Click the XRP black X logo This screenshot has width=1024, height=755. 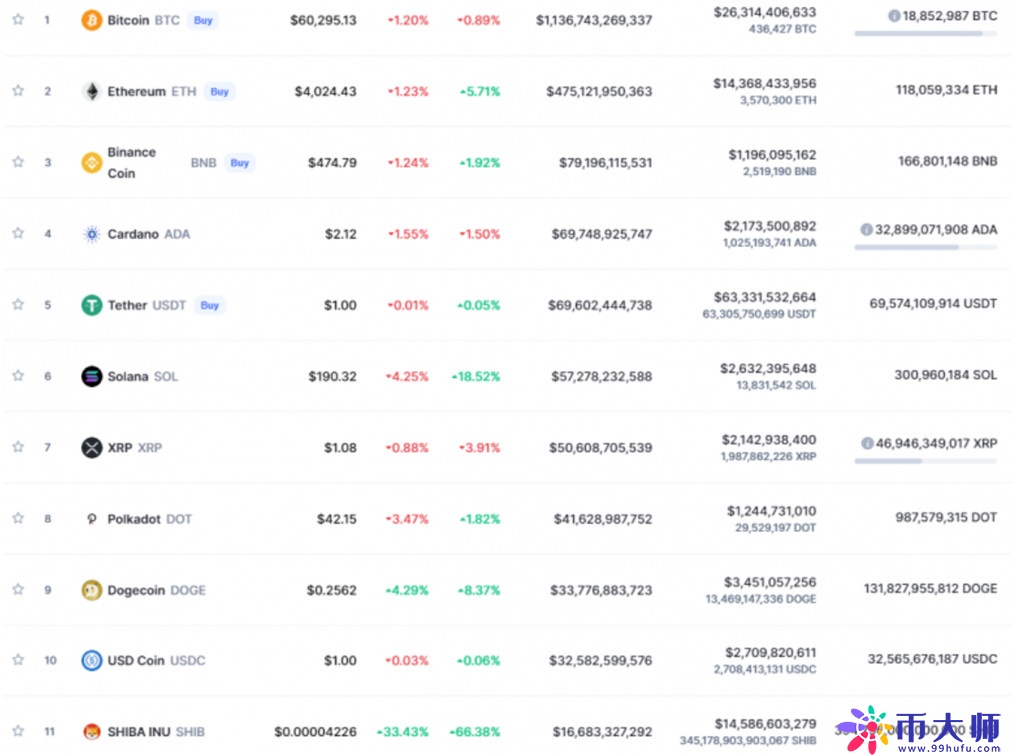tap(91, 447)
